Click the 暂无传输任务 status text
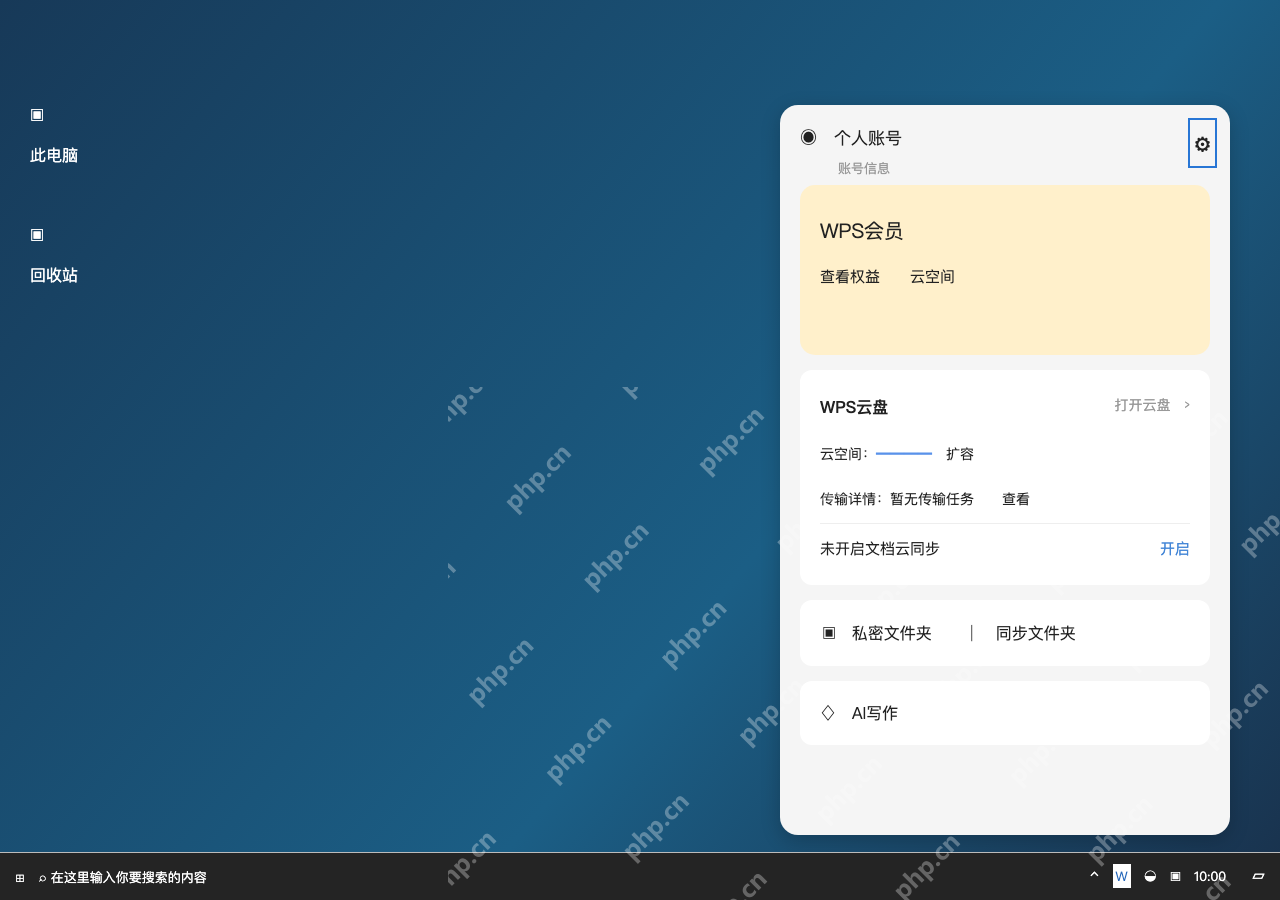 tap(932, 499)
